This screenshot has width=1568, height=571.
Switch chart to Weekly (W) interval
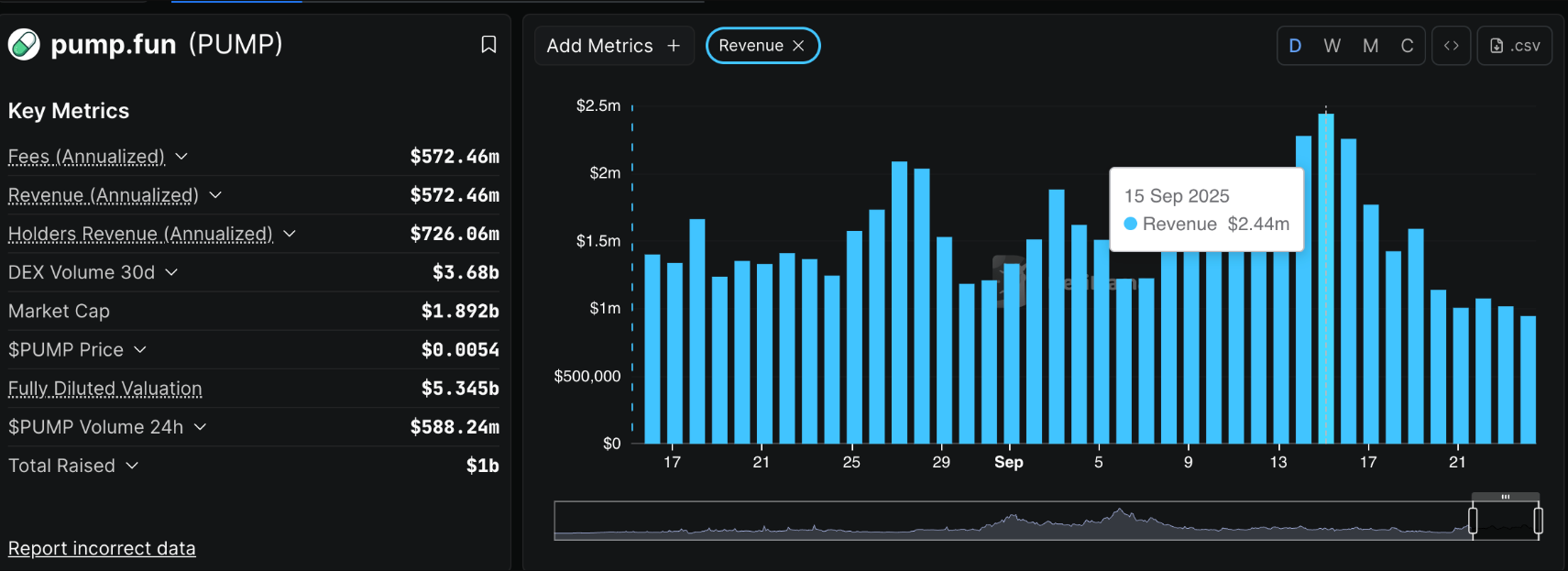click(1332, 46)
